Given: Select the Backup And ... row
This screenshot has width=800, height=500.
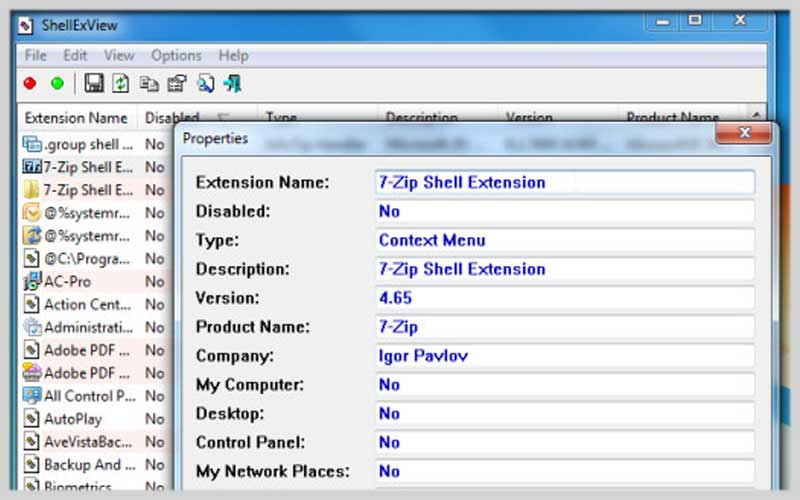Looking at the screenshot, I should pyautogui.click(x=94, y=465).
